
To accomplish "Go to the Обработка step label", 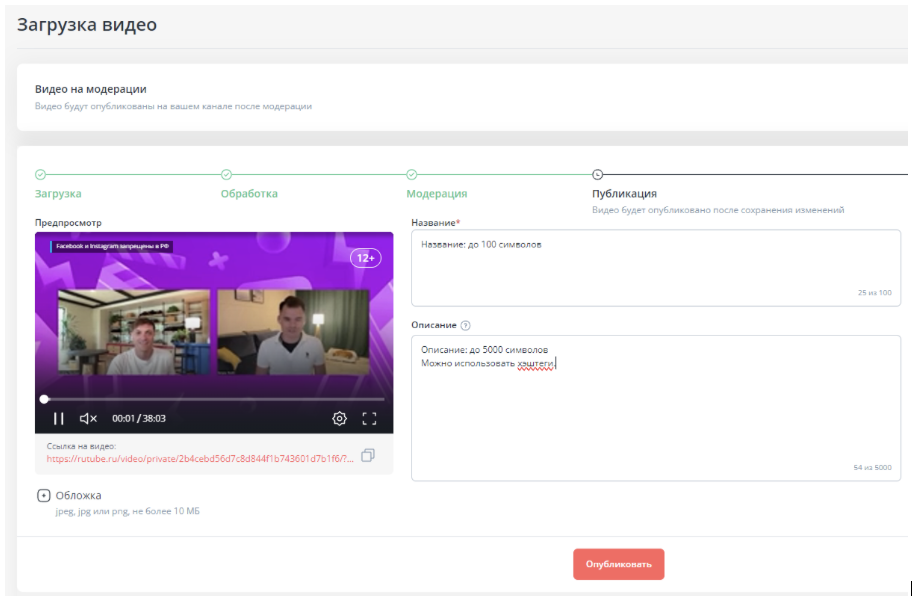I will (x=249, y=194).
